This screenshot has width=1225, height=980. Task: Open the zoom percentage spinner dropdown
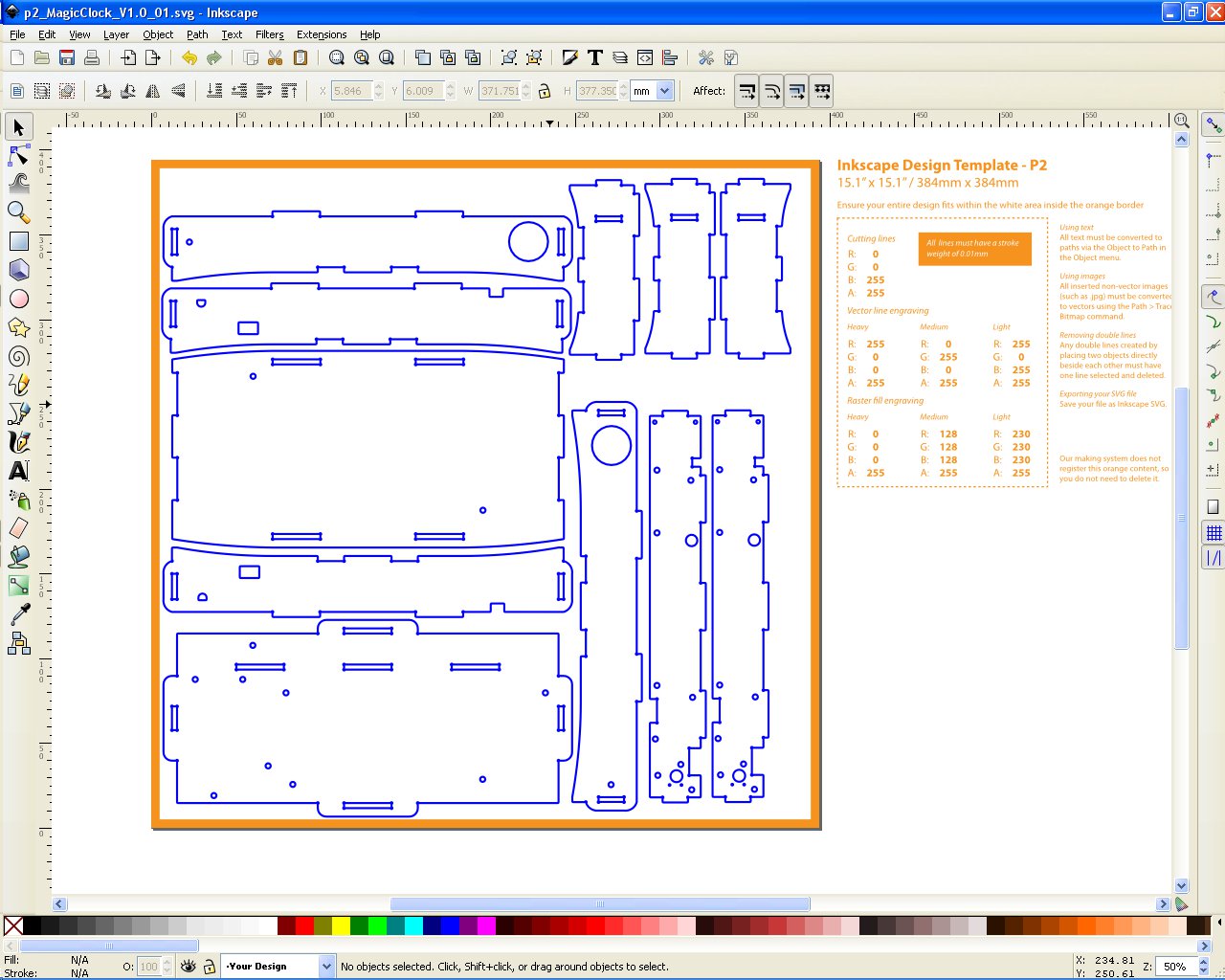(1202, 966)
